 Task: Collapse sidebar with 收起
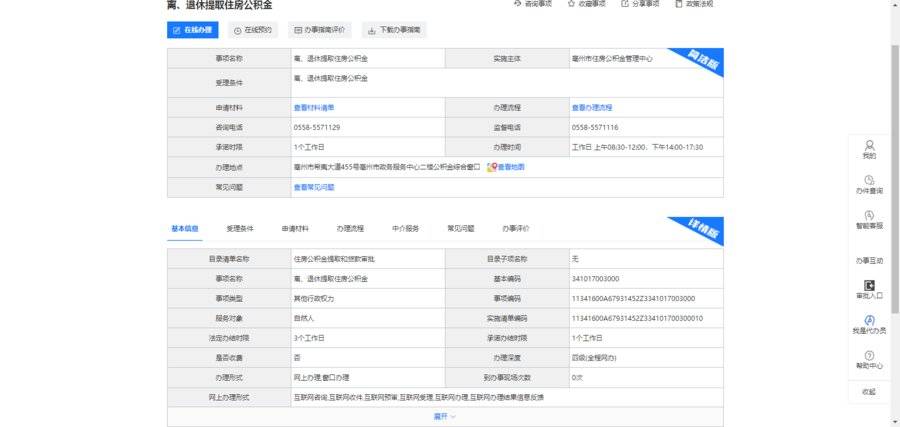pyautogui.click(x=869, y=391)
